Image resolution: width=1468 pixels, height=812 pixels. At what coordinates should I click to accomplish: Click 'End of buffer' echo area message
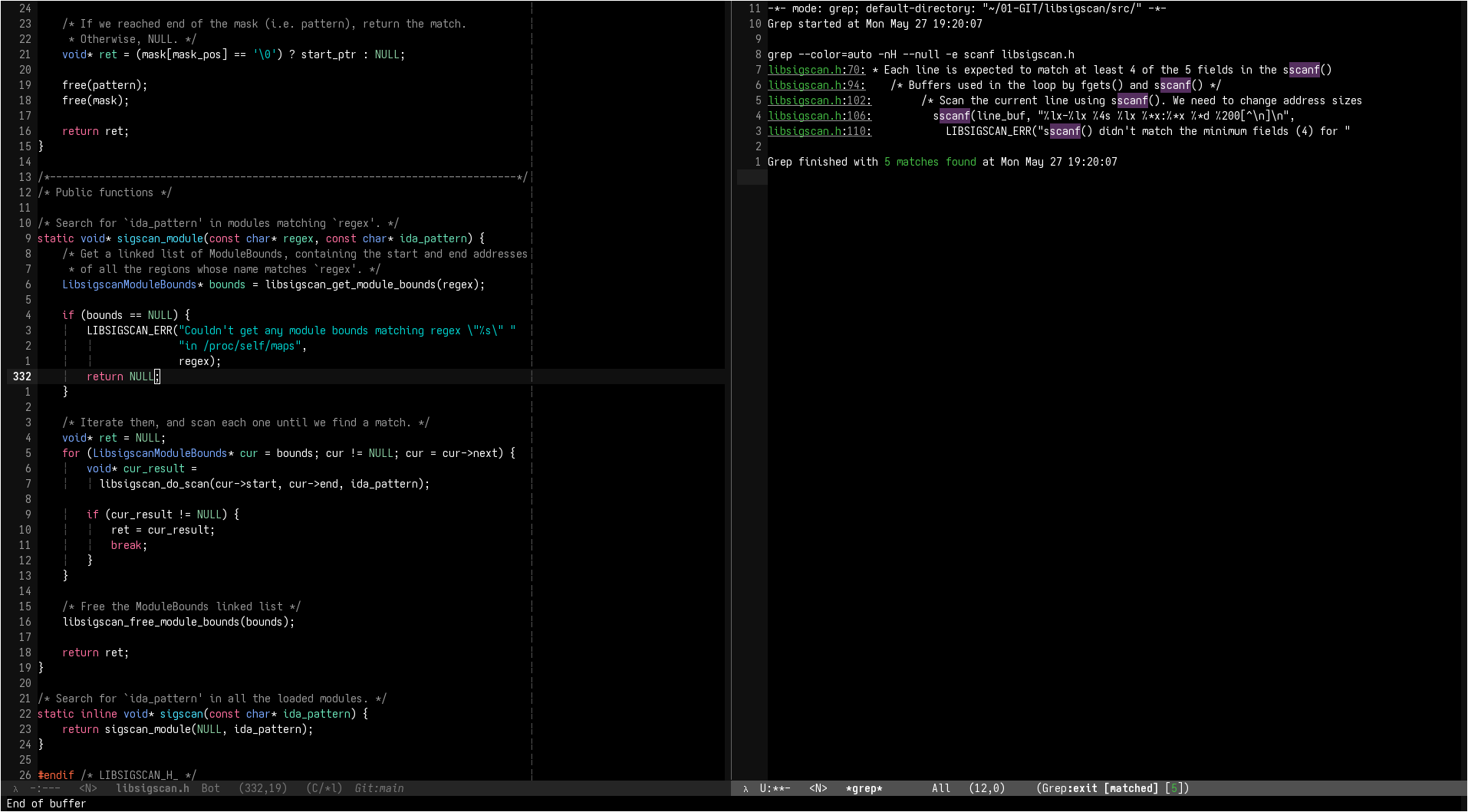click(x=46, y=804)
